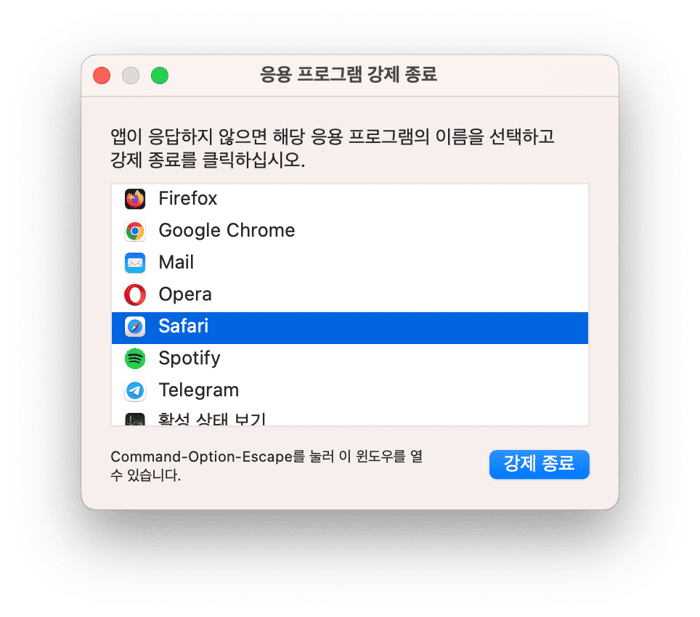Close the force quit window
700x617 pixels.
(x=102, y=75)
